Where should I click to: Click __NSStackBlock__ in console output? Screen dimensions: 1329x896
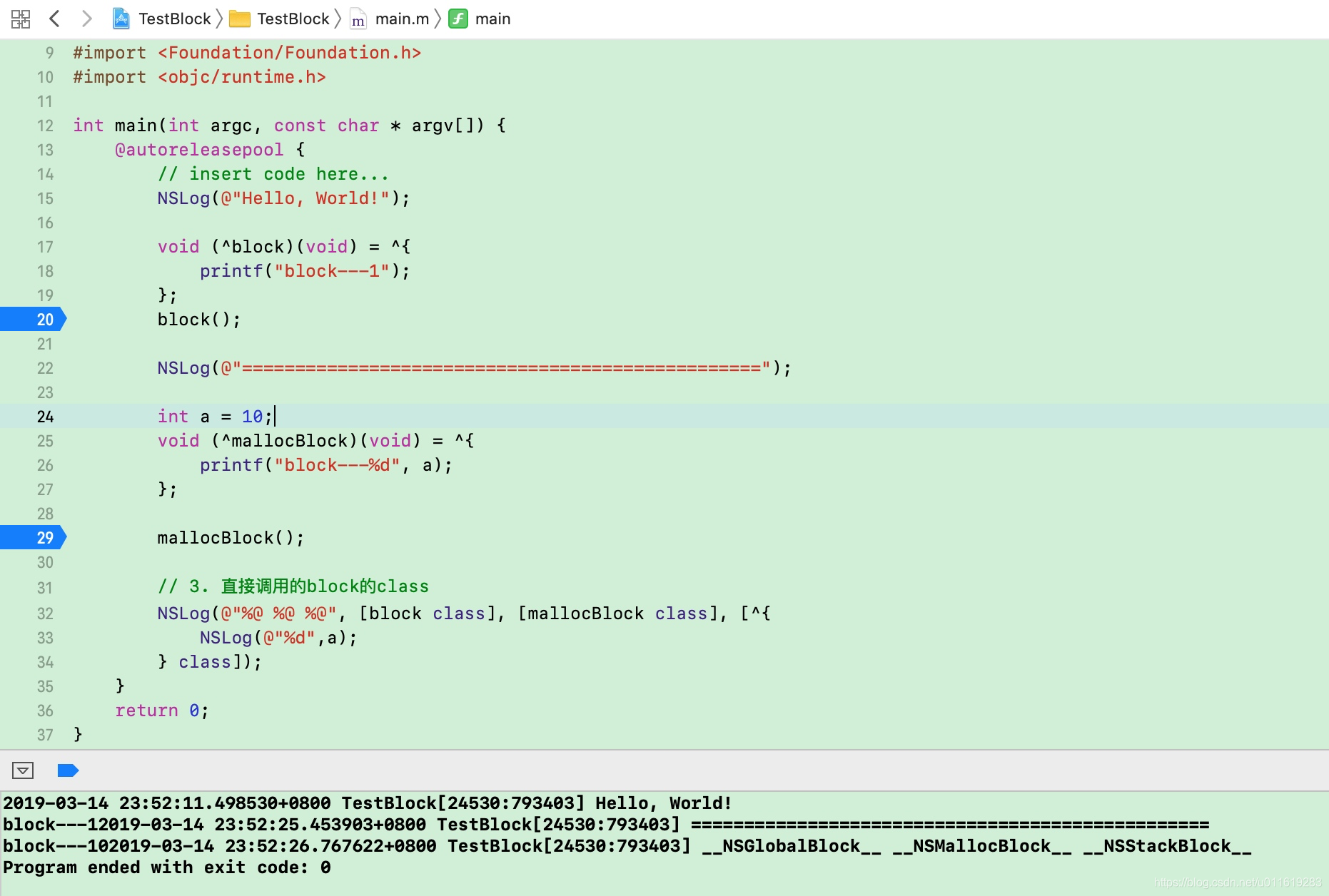click(x=1168, y=846)
